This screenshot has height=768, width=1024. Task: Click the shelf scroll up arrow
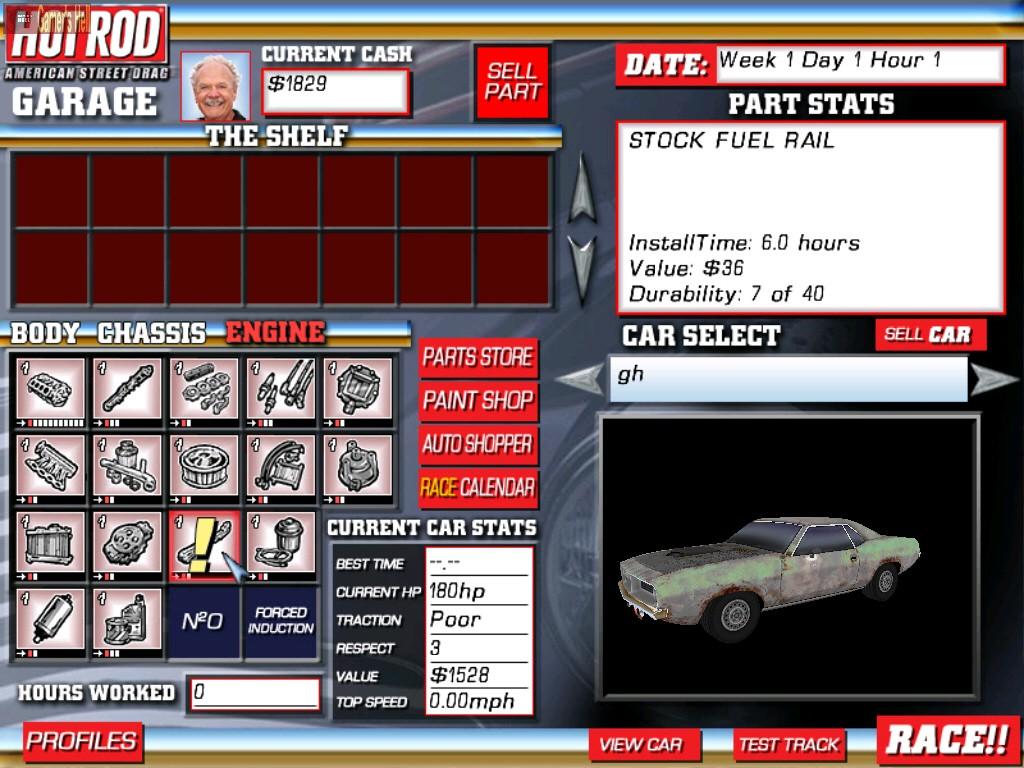[582, 187]
